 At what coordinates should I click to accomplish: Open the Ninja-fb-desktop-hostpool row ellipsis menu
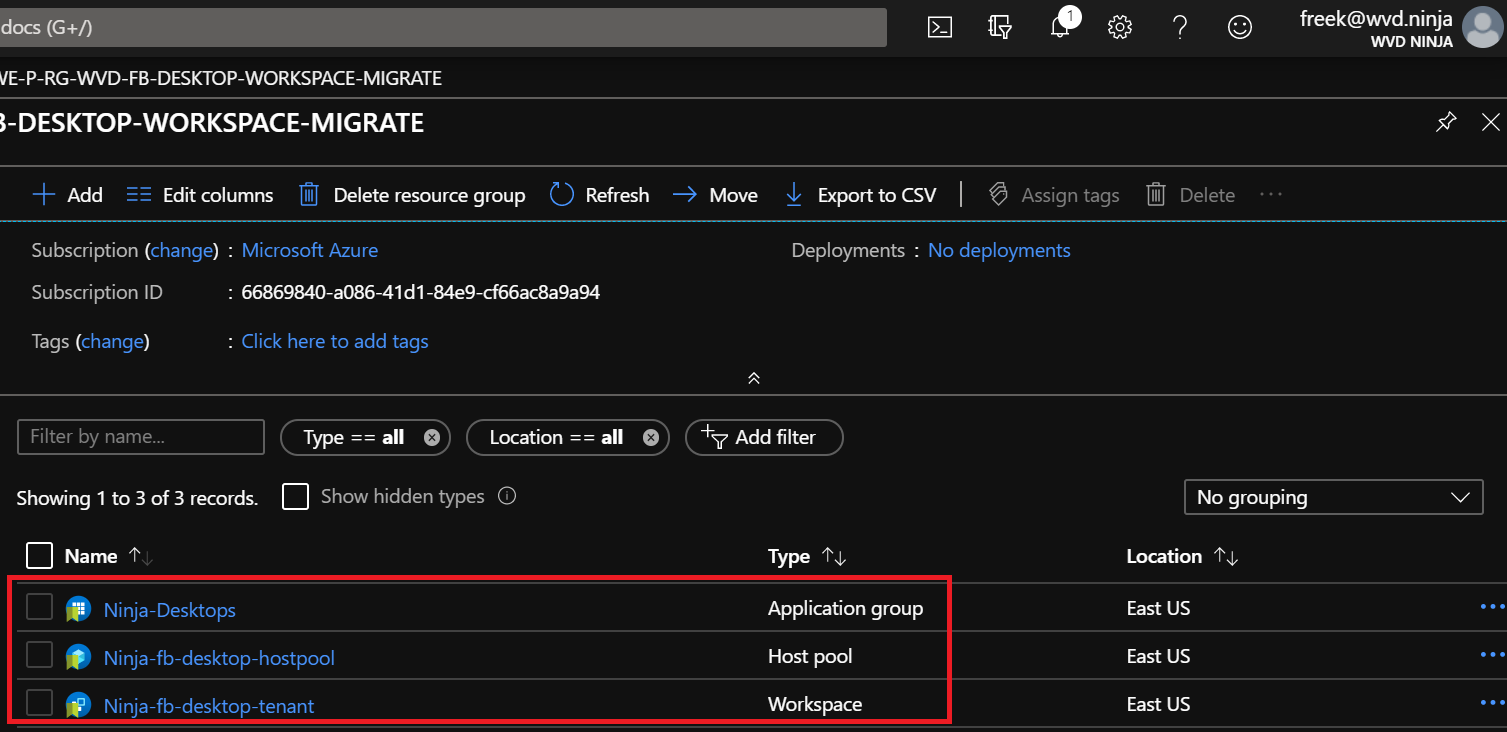tap(1492, 654)
